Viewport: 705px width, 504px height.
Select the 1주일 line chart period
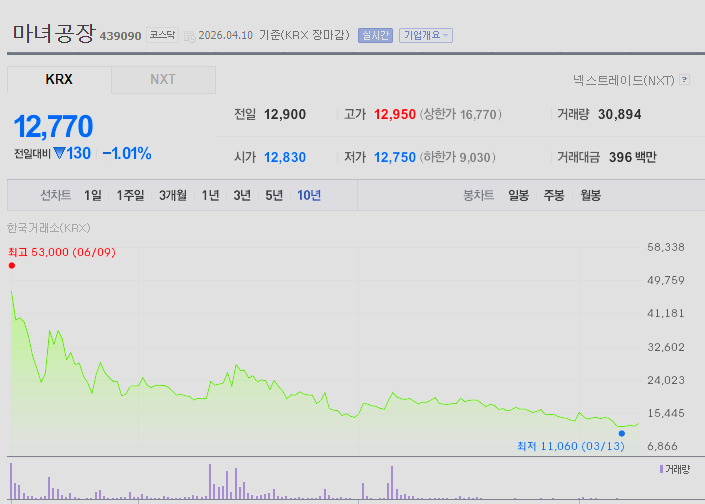[x=130, y=195]
